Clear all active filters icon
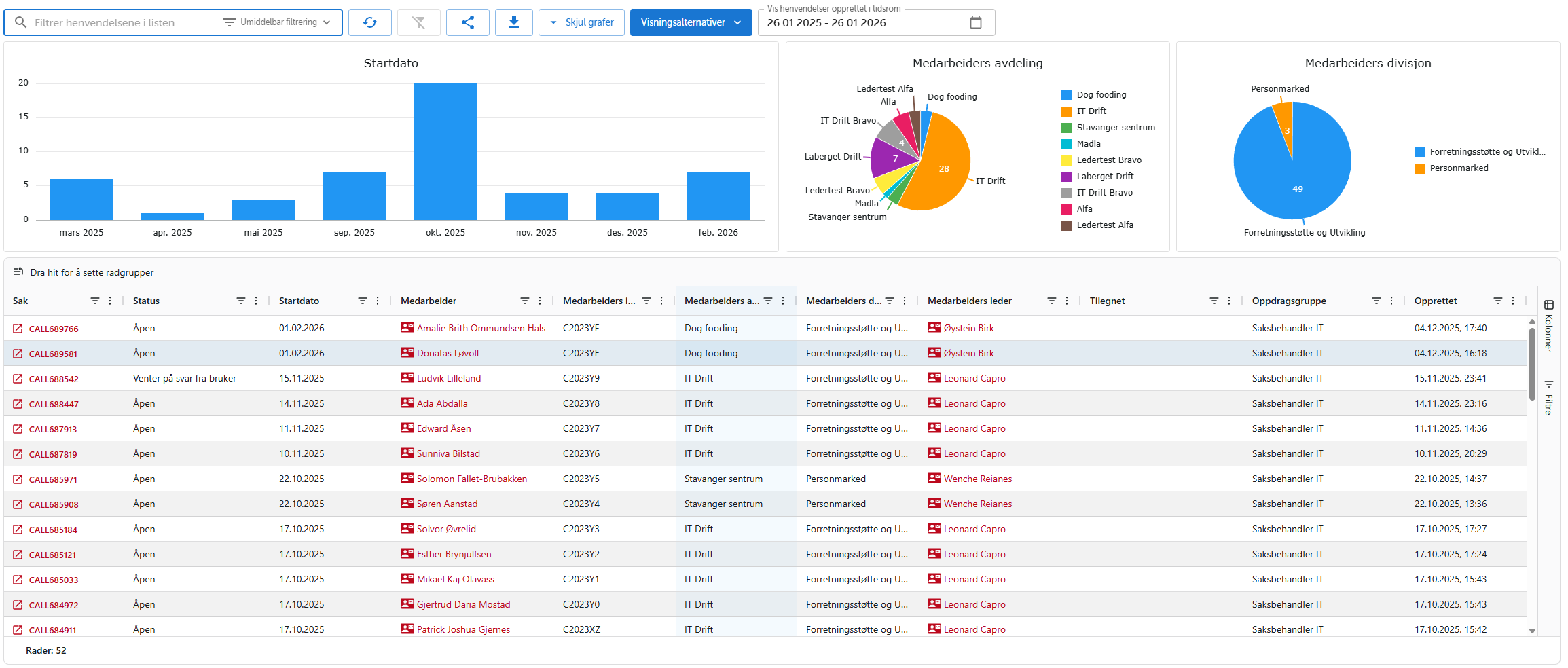 coord(419,22)
